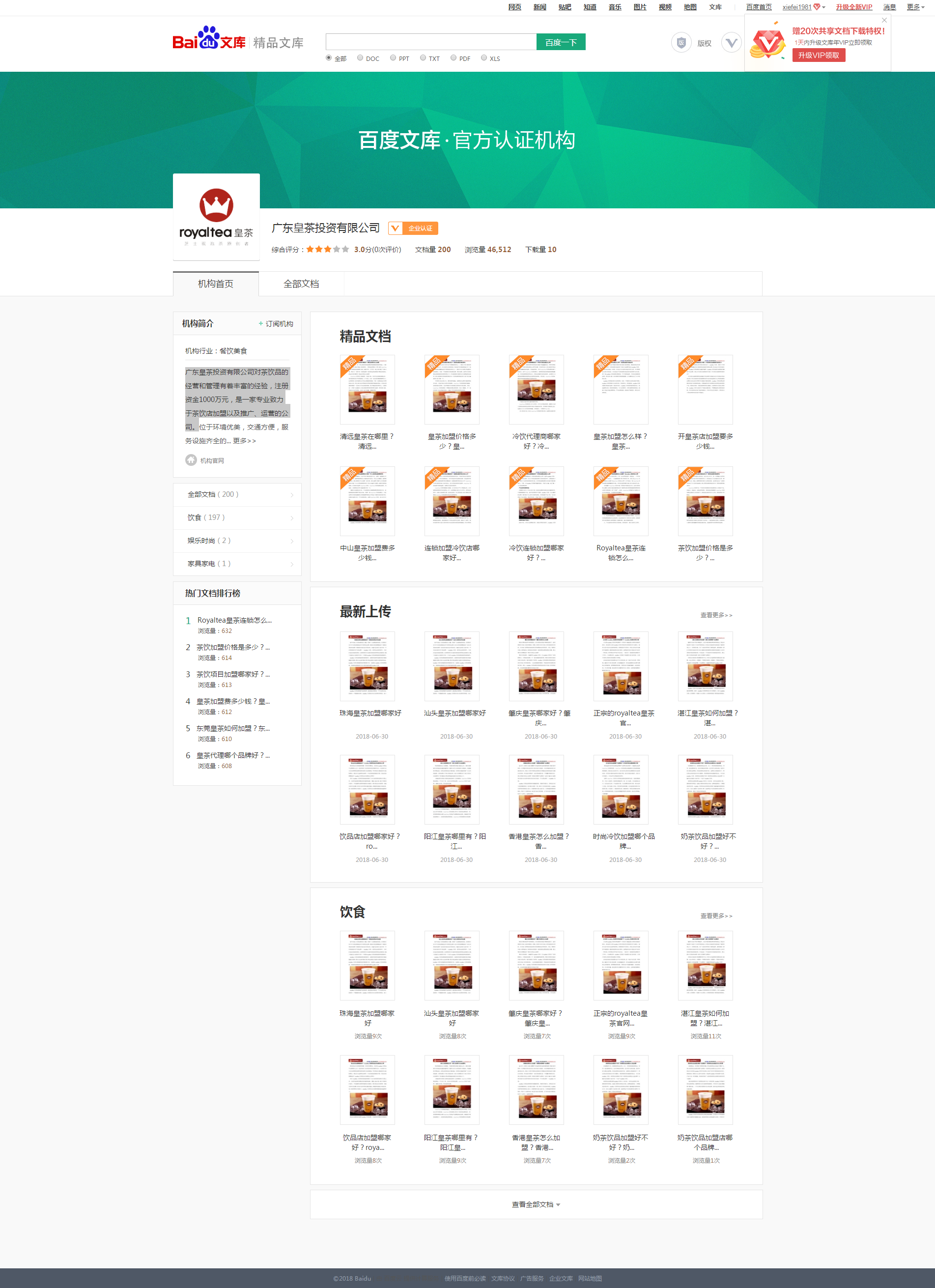Screen dimensions: 935x1288
Task: Open ranked item 3 茶饮项目加盟哪家好
Action: click(233, 675)
